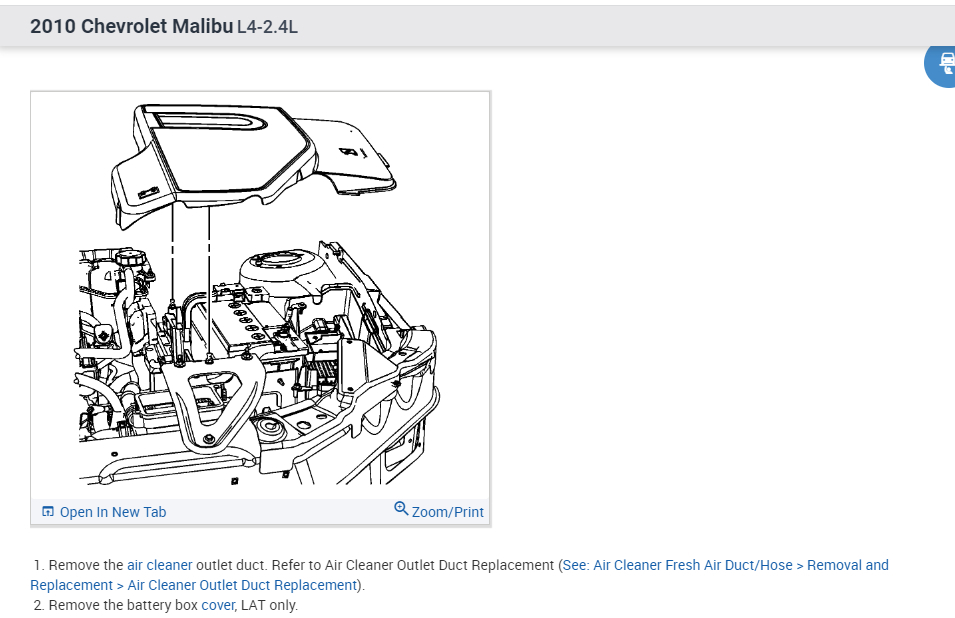Click the L4-2.4L engine label
955x618 pixels.
[267, 27]
